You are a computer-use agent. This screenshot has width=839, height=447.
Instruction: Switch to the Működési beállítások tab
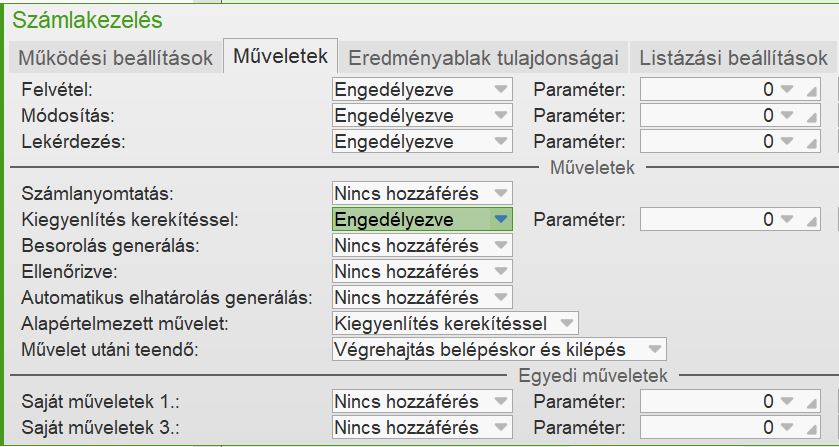[116, 58]
